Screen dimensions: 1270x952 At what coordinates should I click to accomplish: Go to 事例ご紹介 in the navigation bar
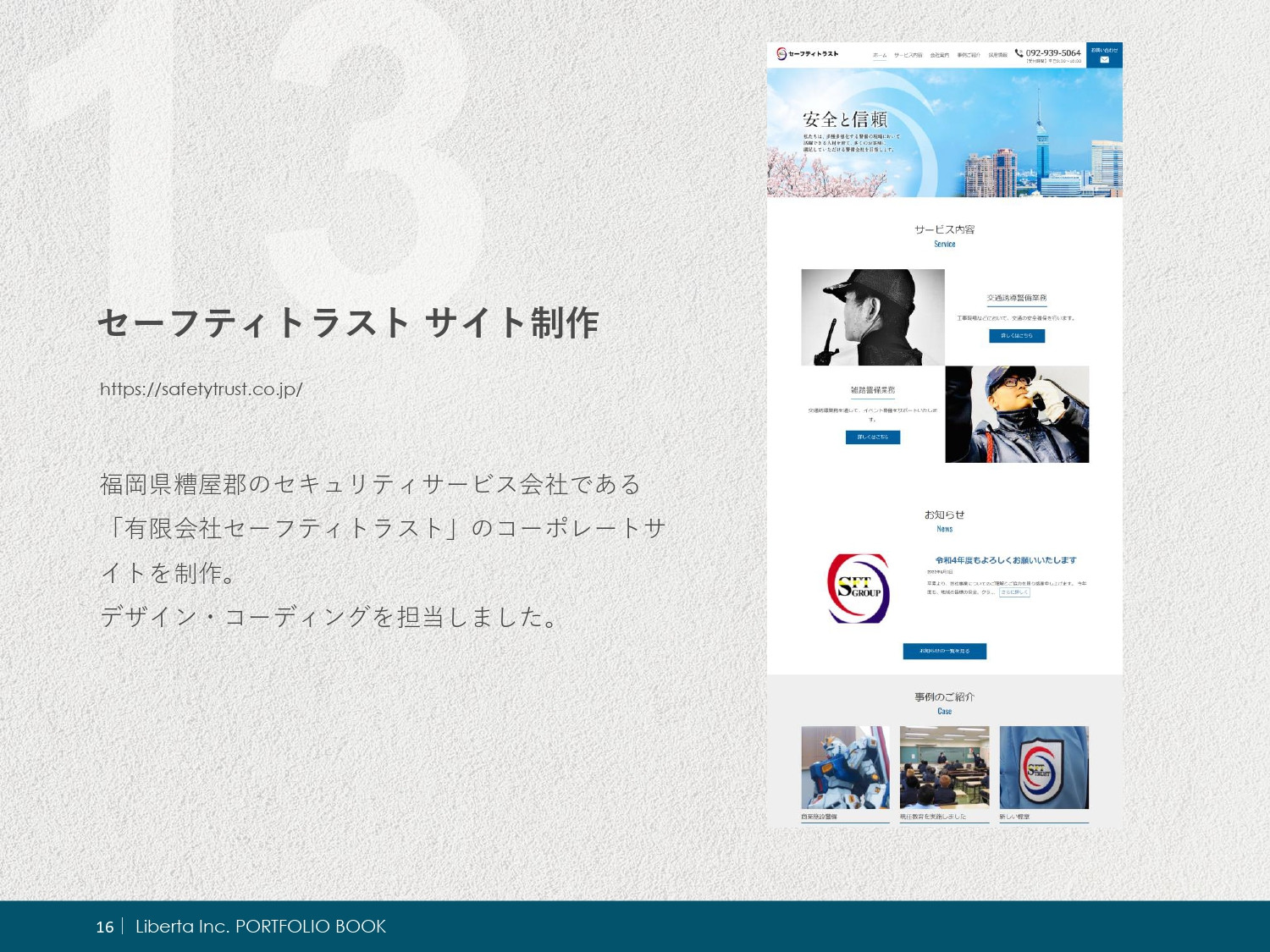(x=969, y=55)
